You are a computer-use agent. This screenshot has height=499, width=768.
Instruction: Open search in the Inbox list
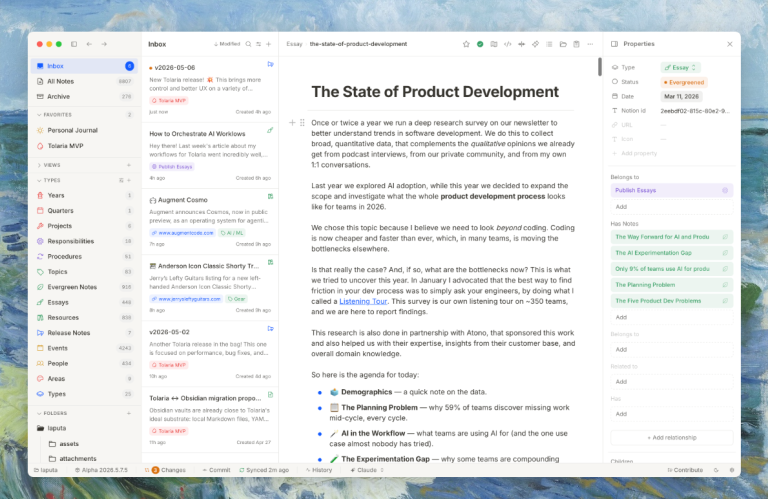(x=248, y=44)
